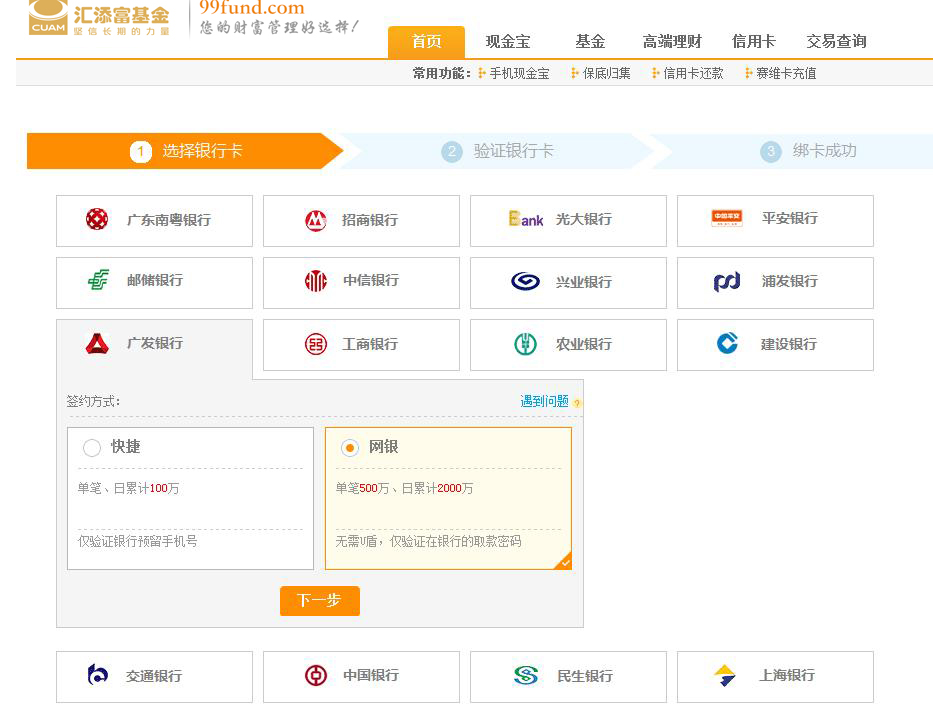Click the SPD Bank (浦发银行) logo icon
933x713 pixels.
click(x=727, y=282)
